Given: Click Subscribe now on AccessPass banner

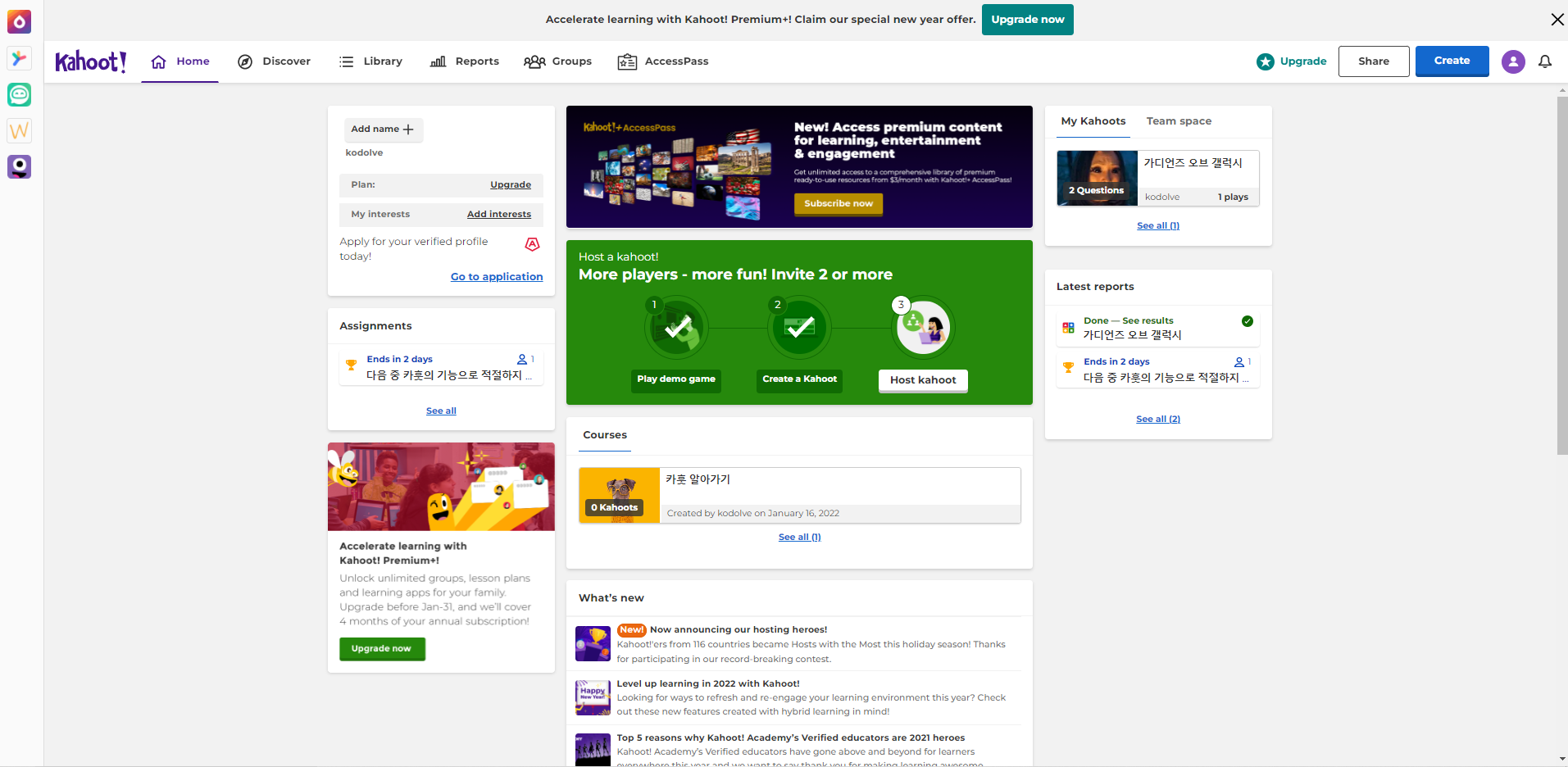Looking at the screenshot, I should coord(838,204).
